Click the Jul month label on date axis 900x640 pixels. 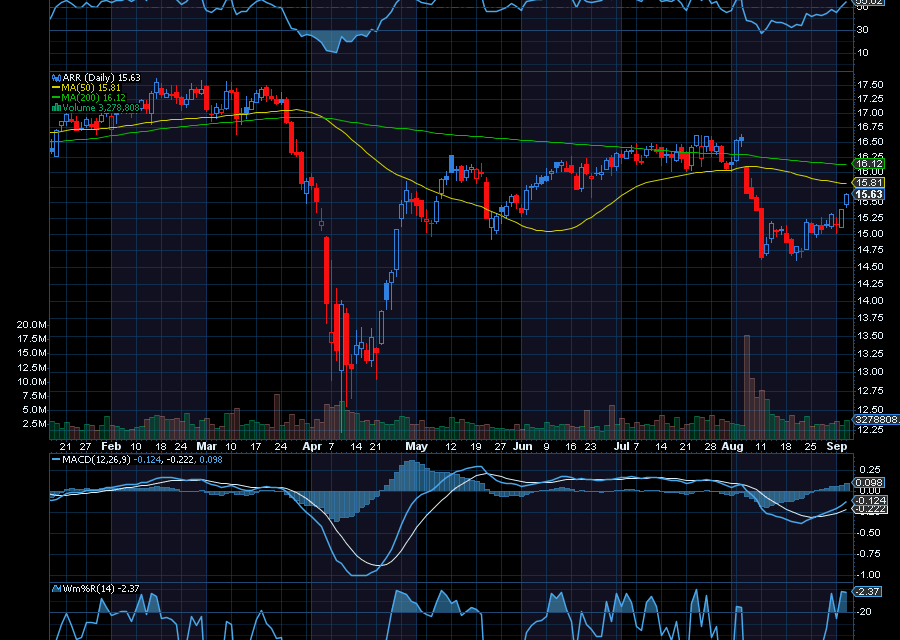[x=622, y=446]
